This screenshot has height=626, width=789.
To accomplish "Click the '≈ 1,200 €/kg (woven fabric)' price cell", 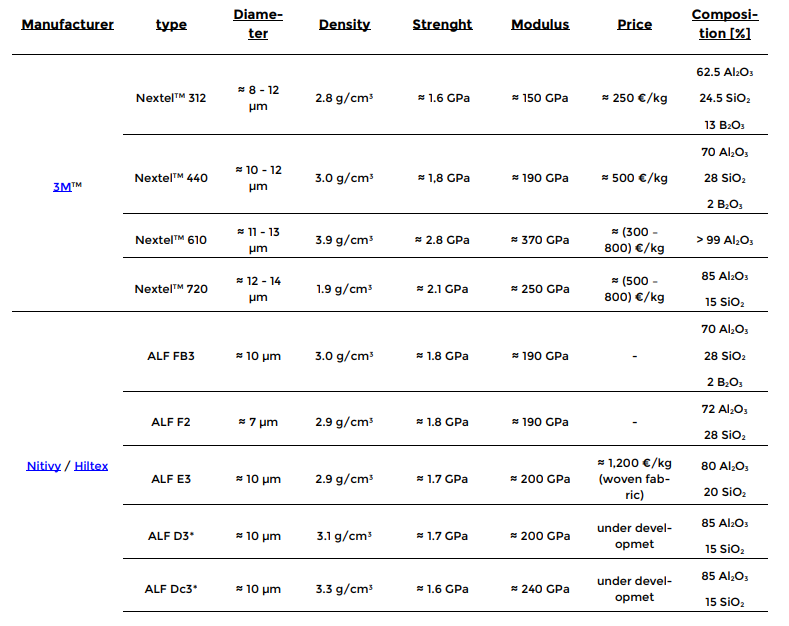I will [635, 479].
